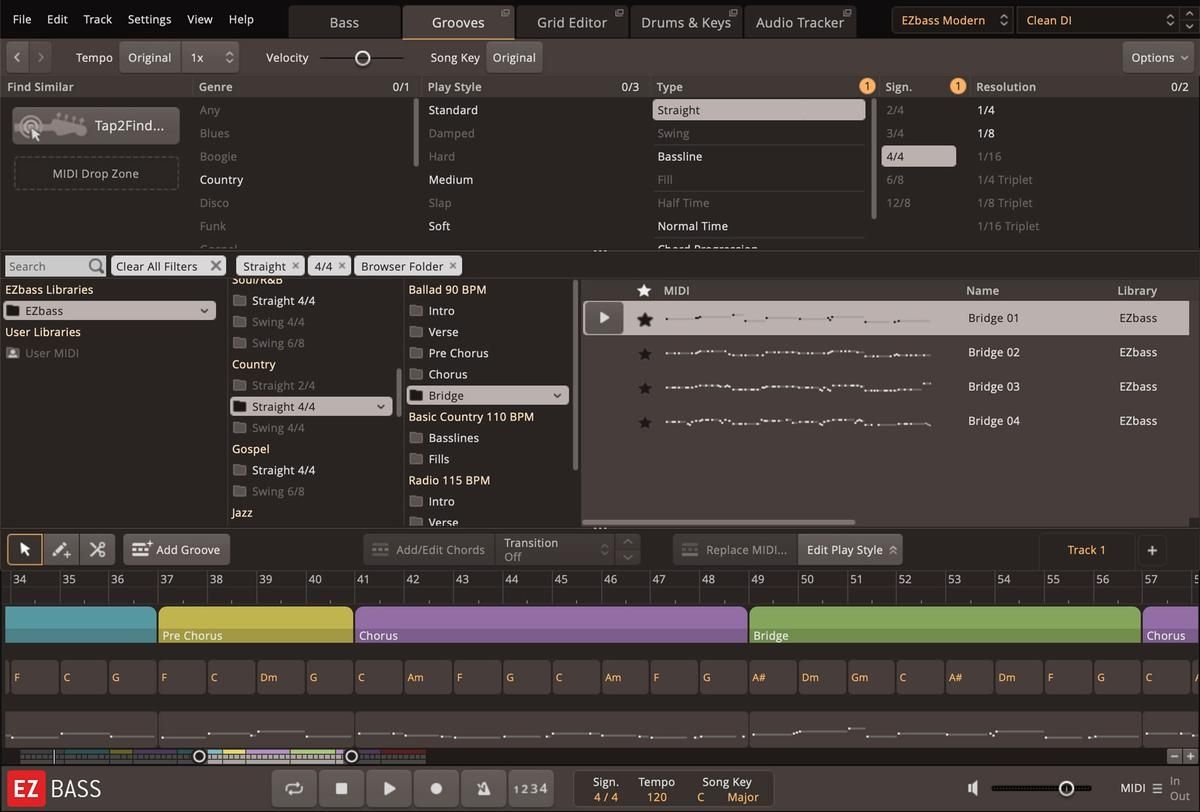Switch to the Grid Editor tab

point(572,22)
